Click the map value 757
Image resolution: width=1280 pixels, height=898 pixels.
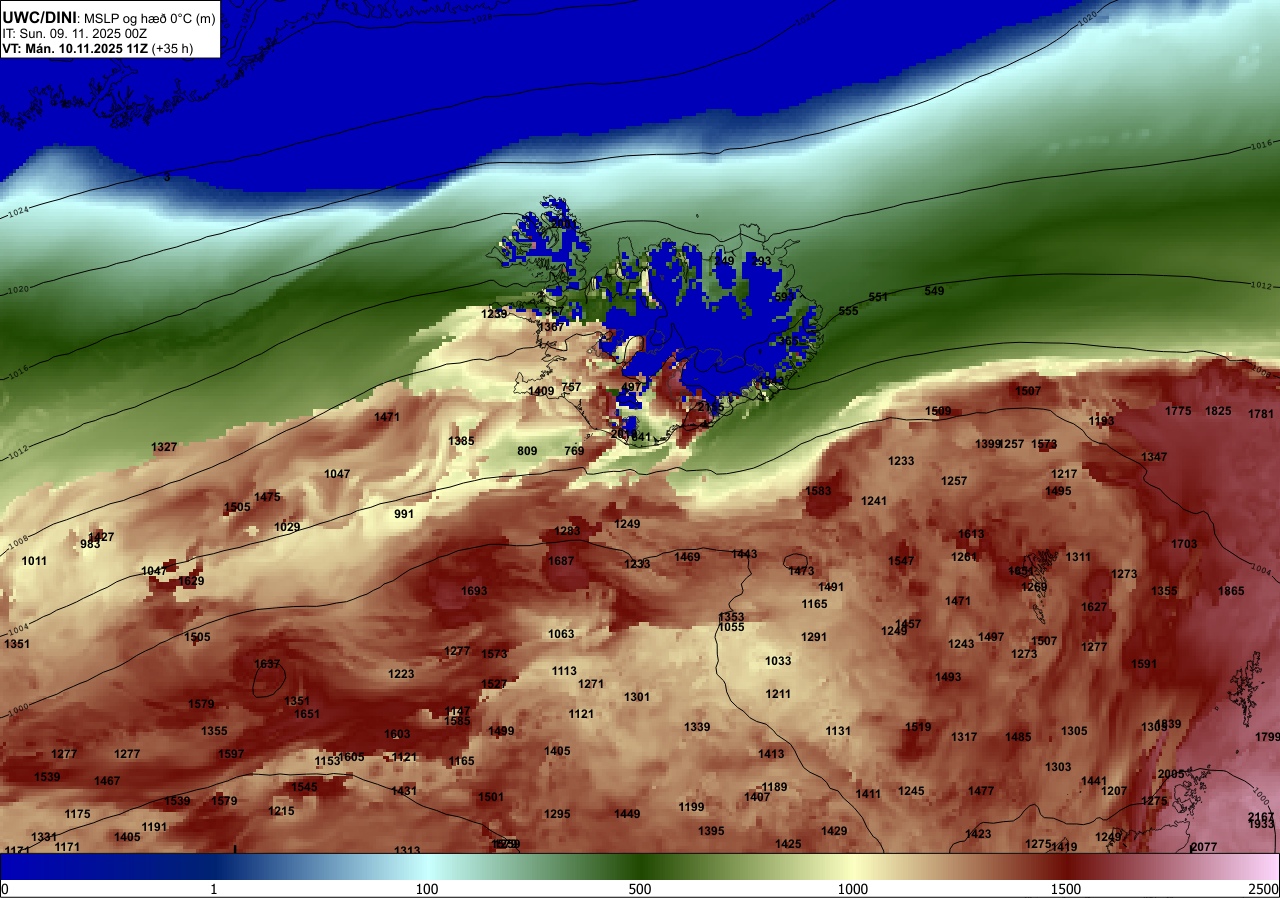(x=571, y=387)
